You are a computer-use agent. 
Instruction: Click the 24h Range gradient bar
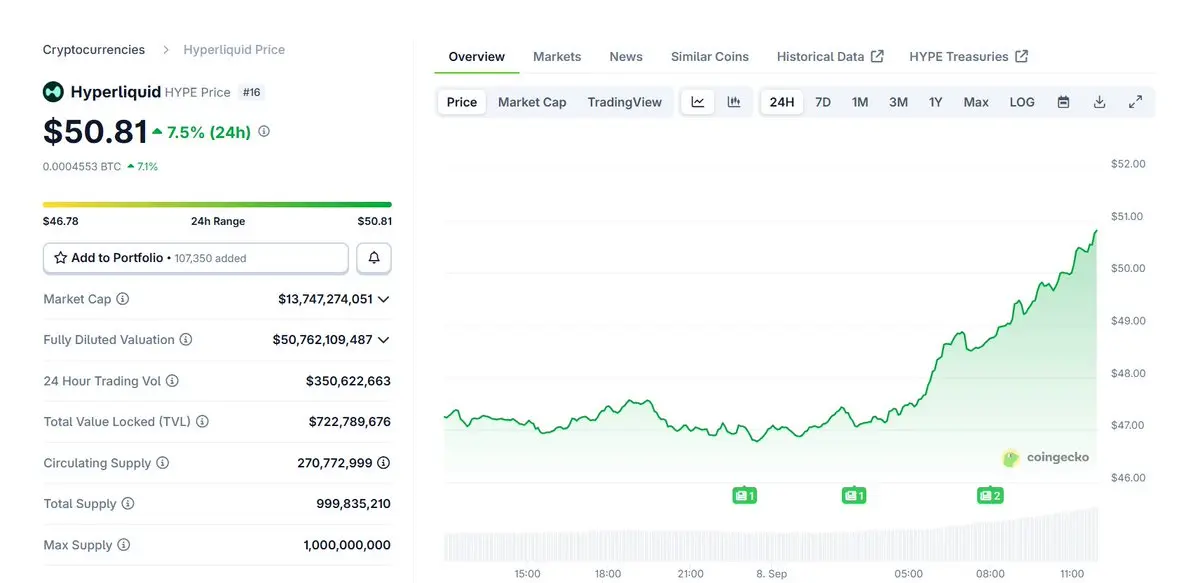pos(217,204)
